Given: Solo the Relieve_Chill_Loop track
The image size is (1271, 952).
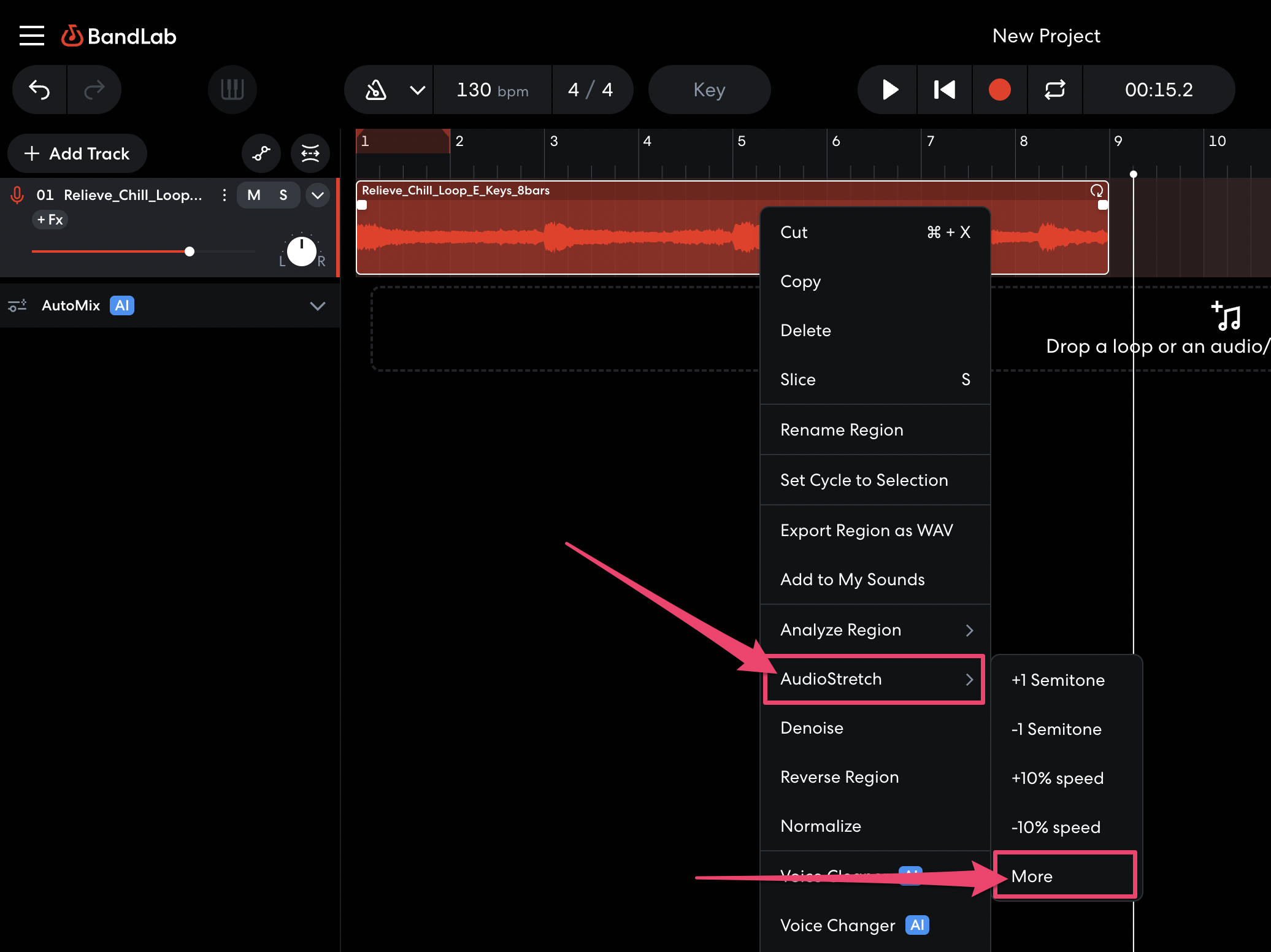Looking at the screenshot, I should (283, 195).
